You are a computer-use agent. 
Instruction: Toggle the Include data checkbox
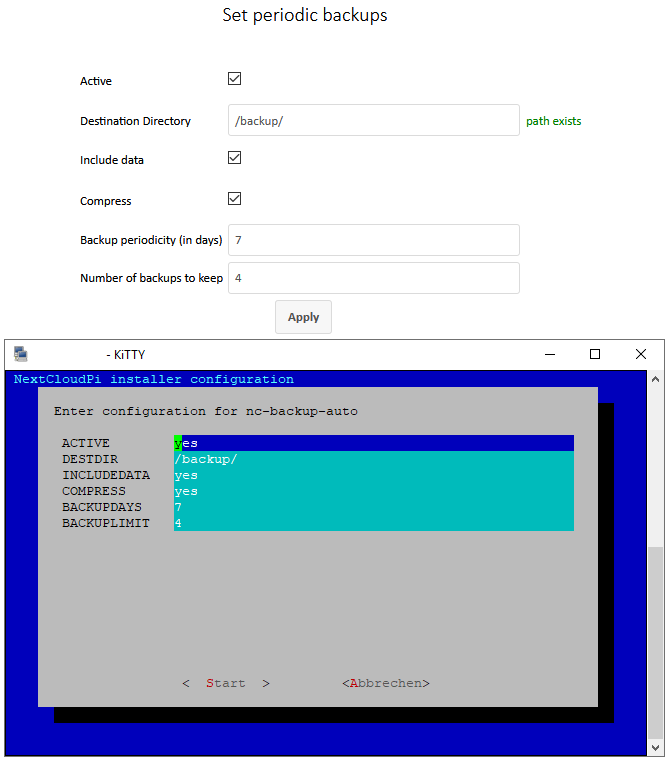[235, 158]
